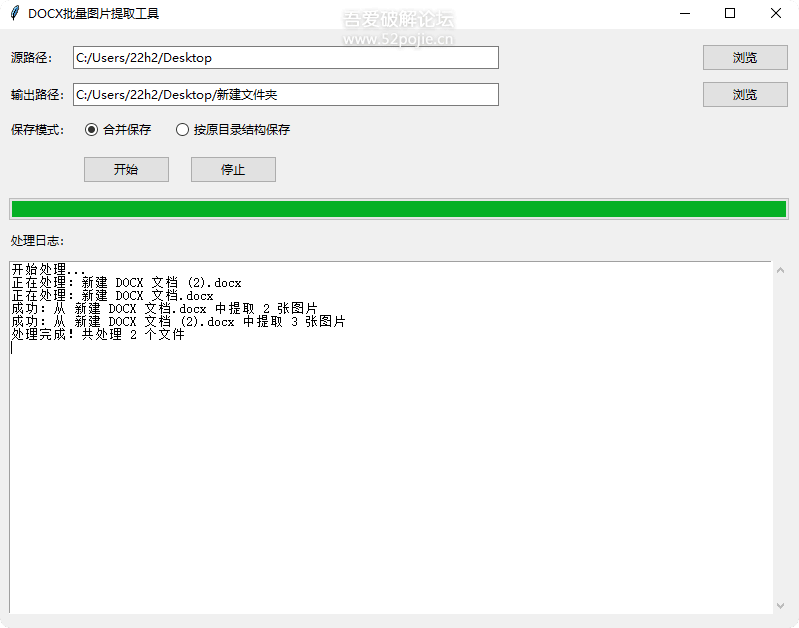Click the output path input field

[x=285, y=95]
